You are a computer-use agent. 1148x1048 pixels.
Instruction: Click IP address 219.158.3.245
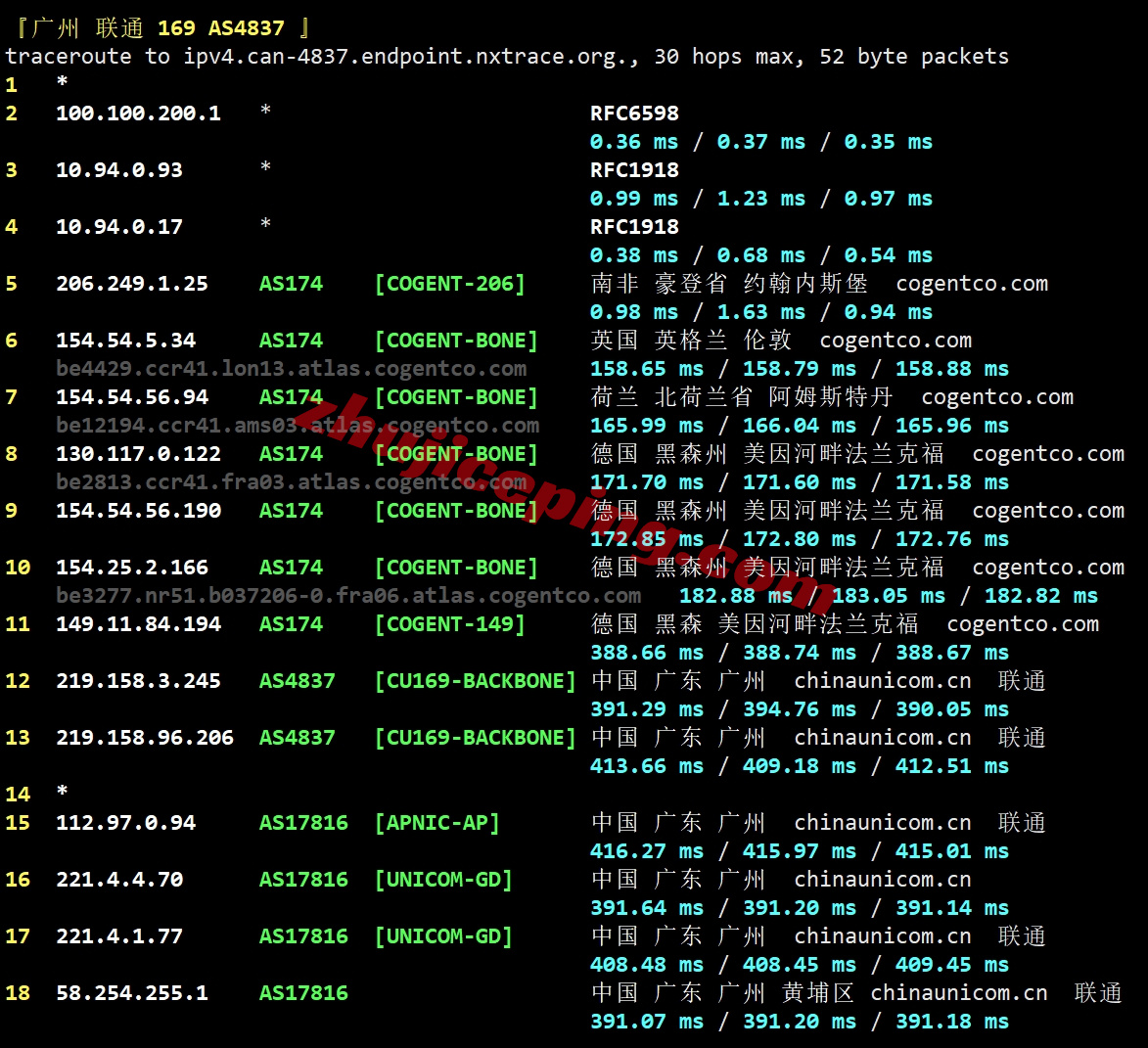[x=138, y=681]
